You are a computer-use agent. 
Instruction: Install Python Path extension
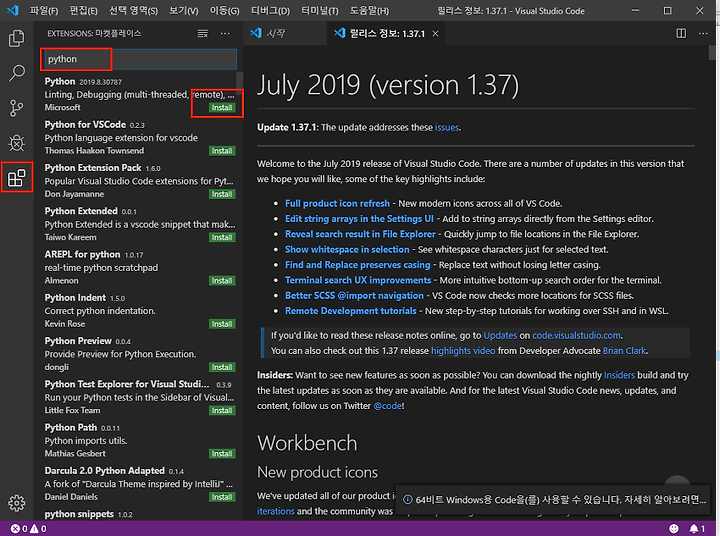tap(222, 453)
